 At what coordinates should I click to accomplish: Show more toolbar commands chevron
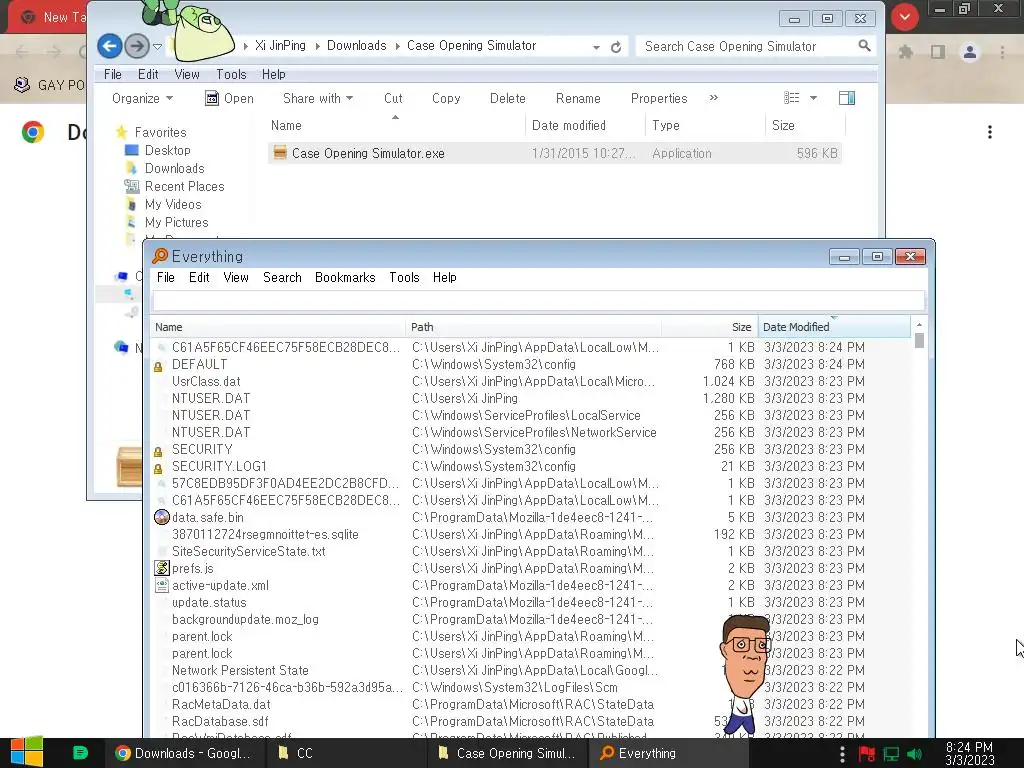714,98
